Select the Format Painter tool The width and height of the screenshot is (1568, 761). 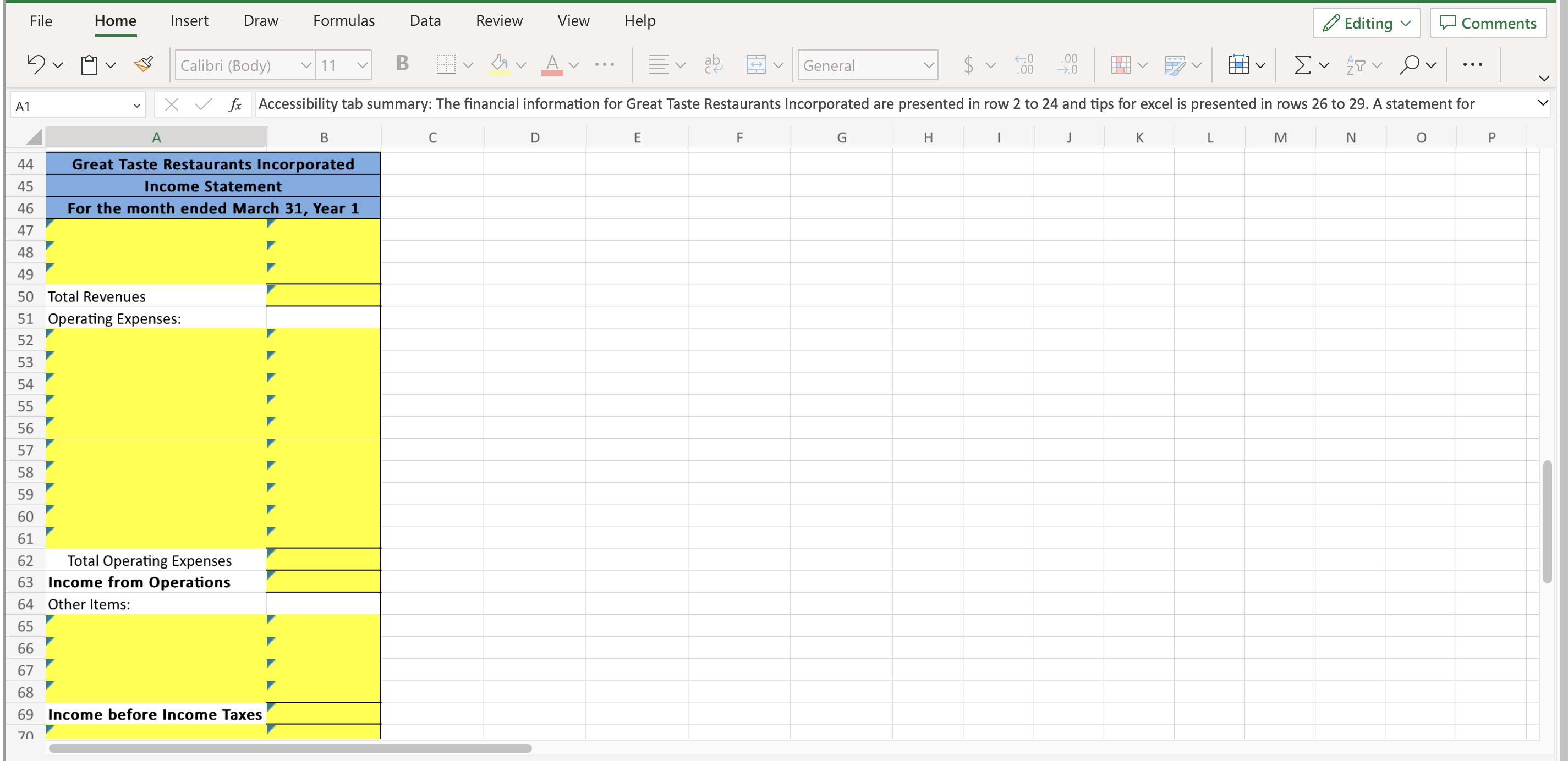[144, 64]
